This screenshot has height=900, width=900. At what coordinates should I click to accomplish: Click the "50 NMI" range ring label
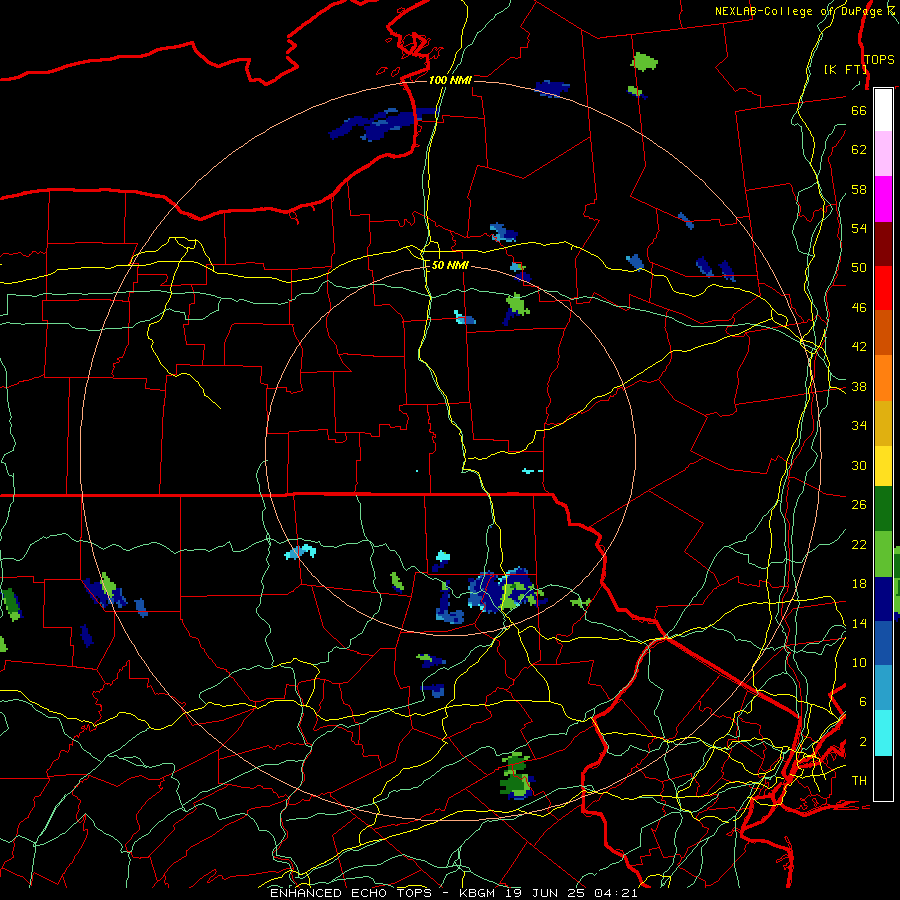point(450,265)
